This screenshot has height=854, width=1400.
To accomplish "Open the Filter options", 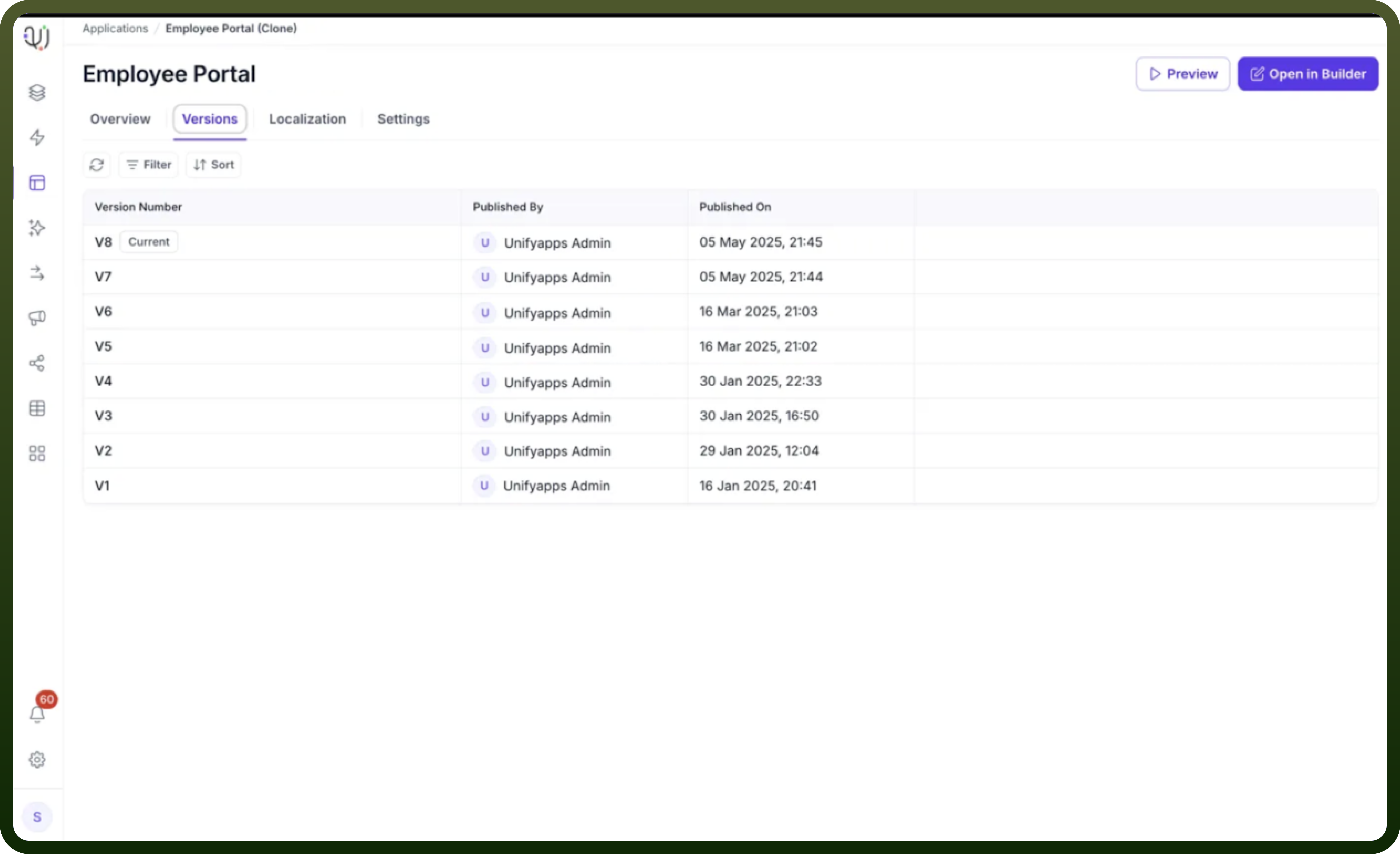I will (x=148, y=165).
